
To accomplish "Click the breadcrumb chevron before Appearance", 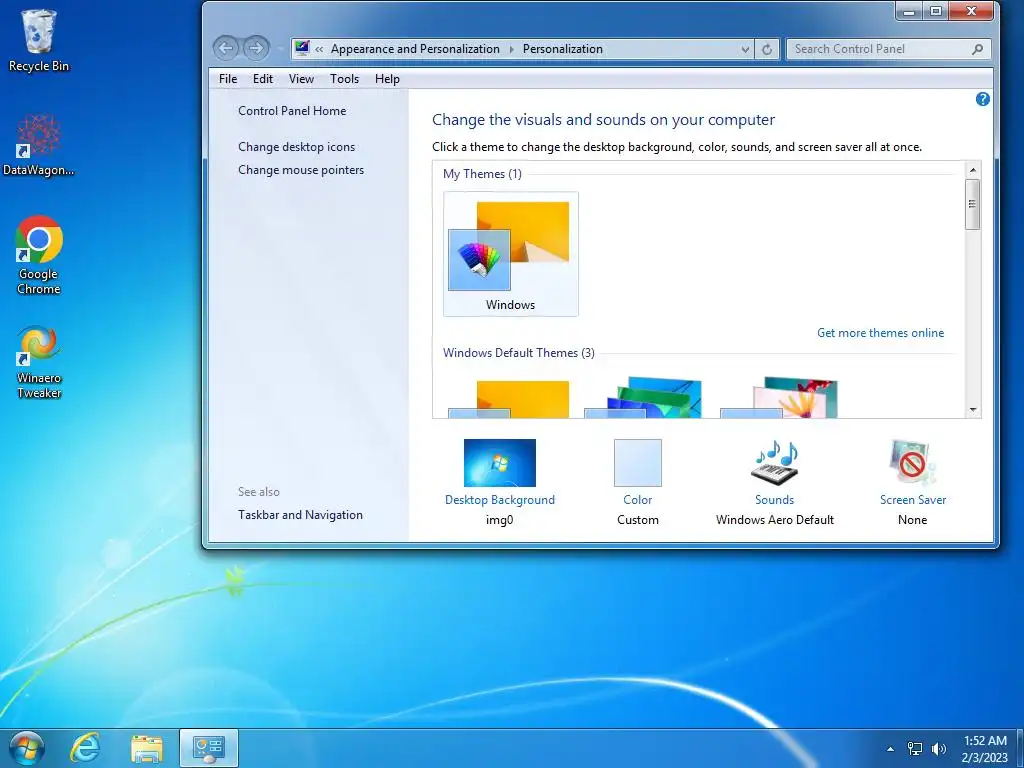I will pos(319,49).
